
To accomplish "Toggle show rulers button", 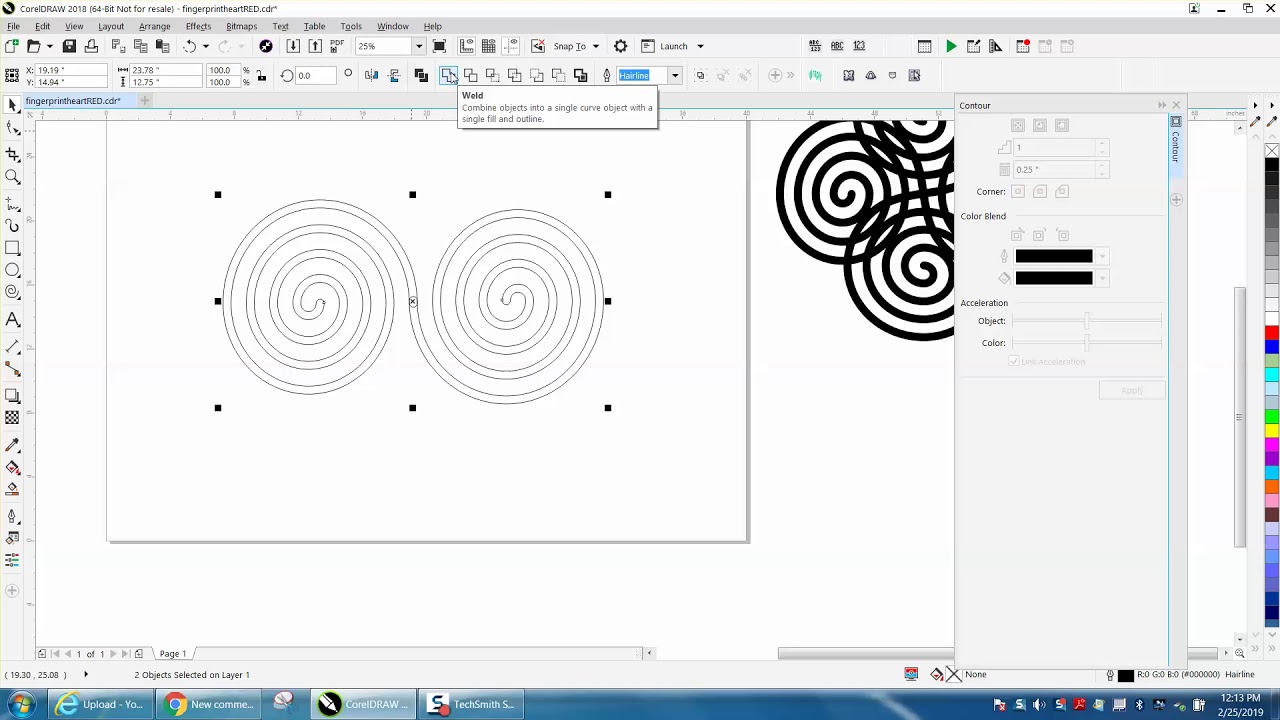I will (466, 46).
